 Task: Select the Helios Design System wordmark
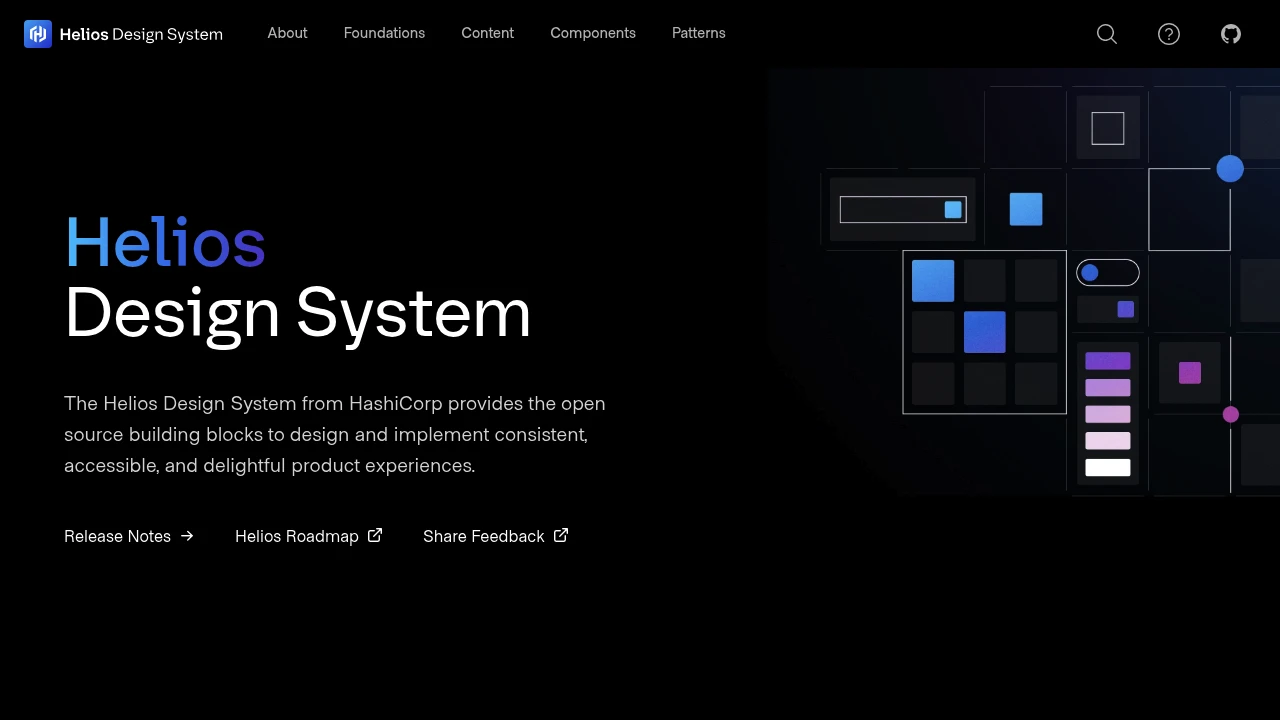coord(141,34)
